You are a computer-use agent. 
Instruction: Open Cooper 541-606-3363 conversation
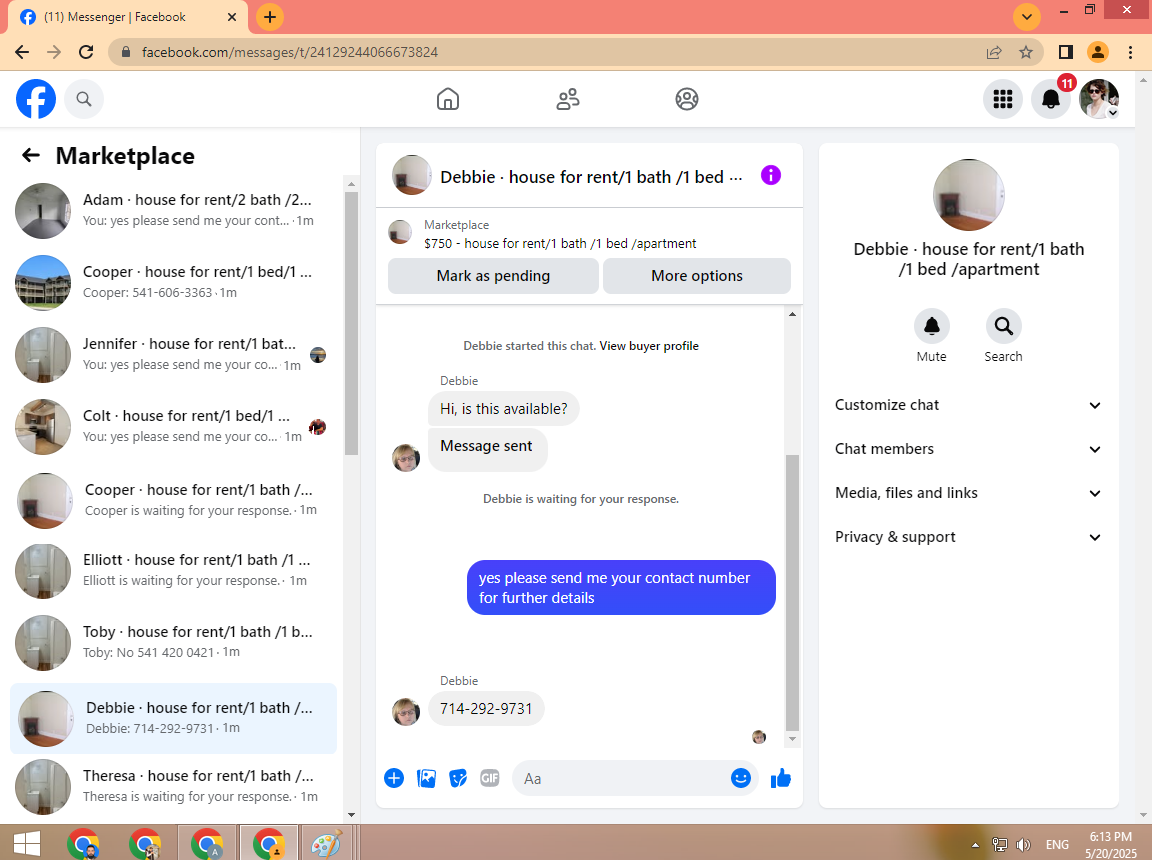173,282
